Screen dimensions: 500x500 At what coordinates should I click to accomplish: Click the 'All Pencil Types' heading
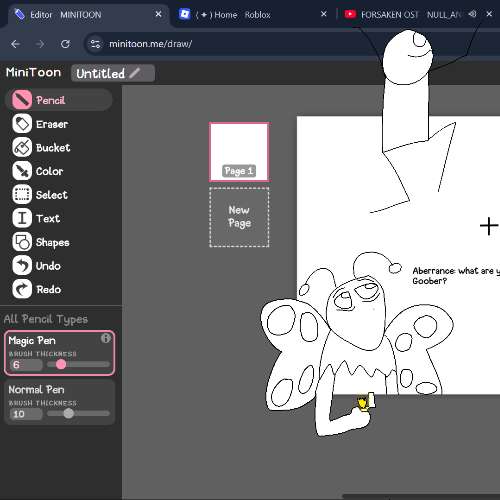[46, 319]
